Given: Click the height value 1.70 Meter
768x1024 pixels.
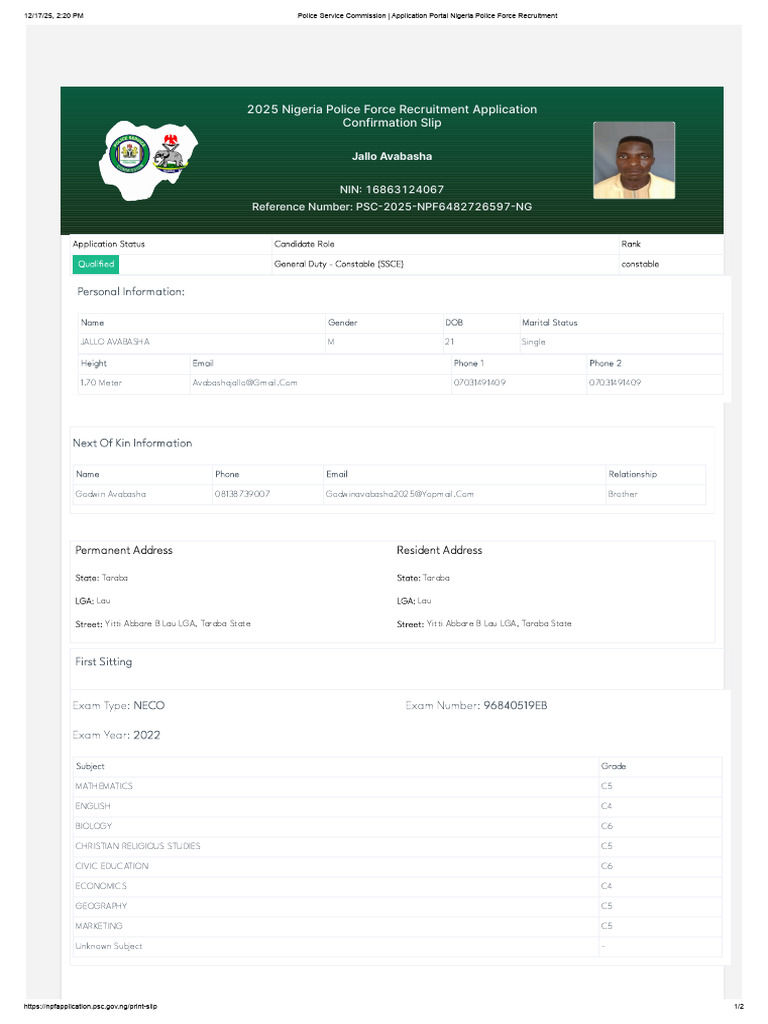Looking at the screenshot, I should tap(101, 383).
